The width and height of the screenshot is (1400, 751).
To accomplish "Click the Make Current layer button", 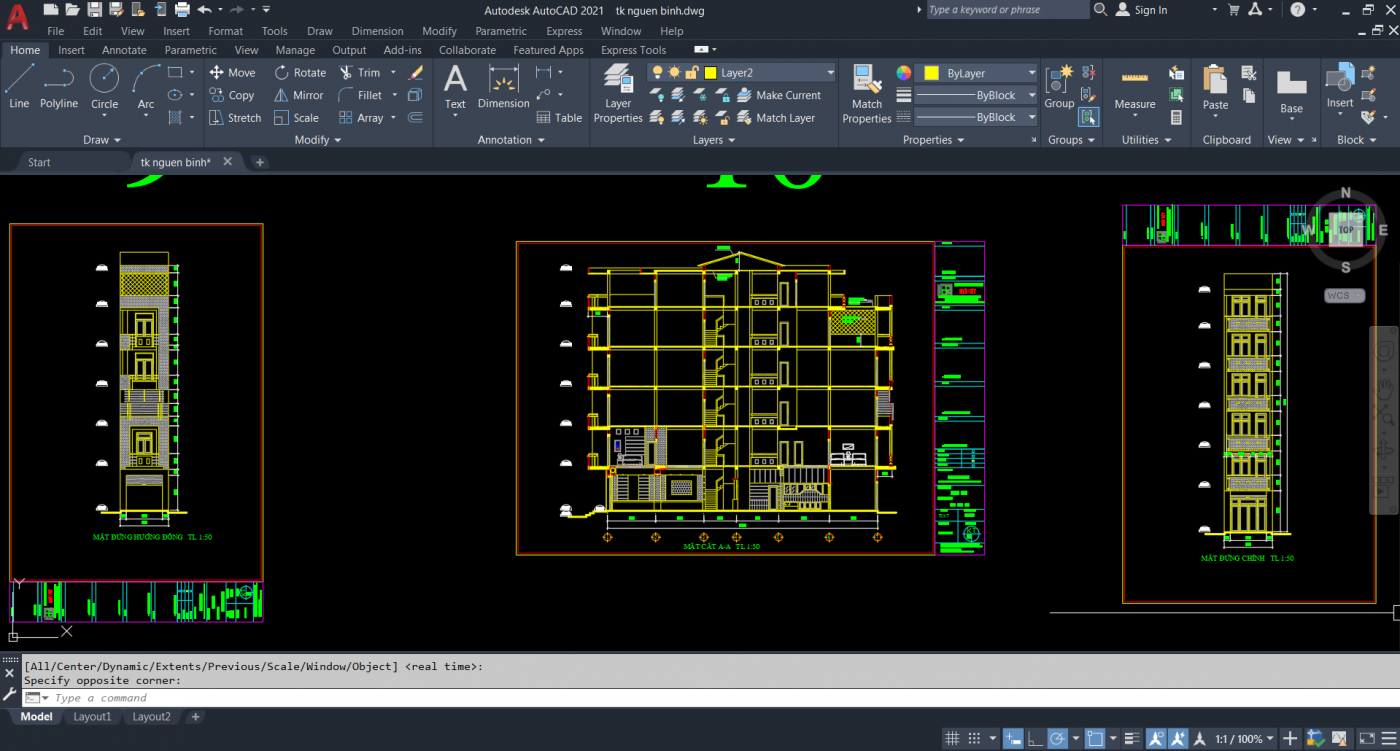I will [x=778, y=95].
